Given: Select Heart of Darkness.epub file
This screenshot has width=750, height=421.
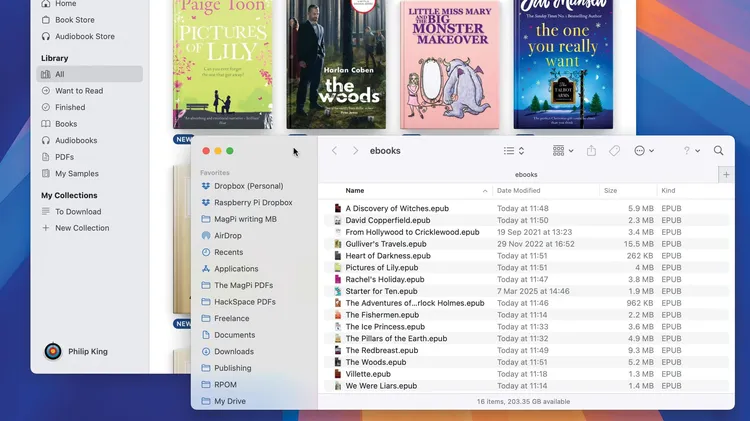Looking at the screenshot, I should [526, 256].
